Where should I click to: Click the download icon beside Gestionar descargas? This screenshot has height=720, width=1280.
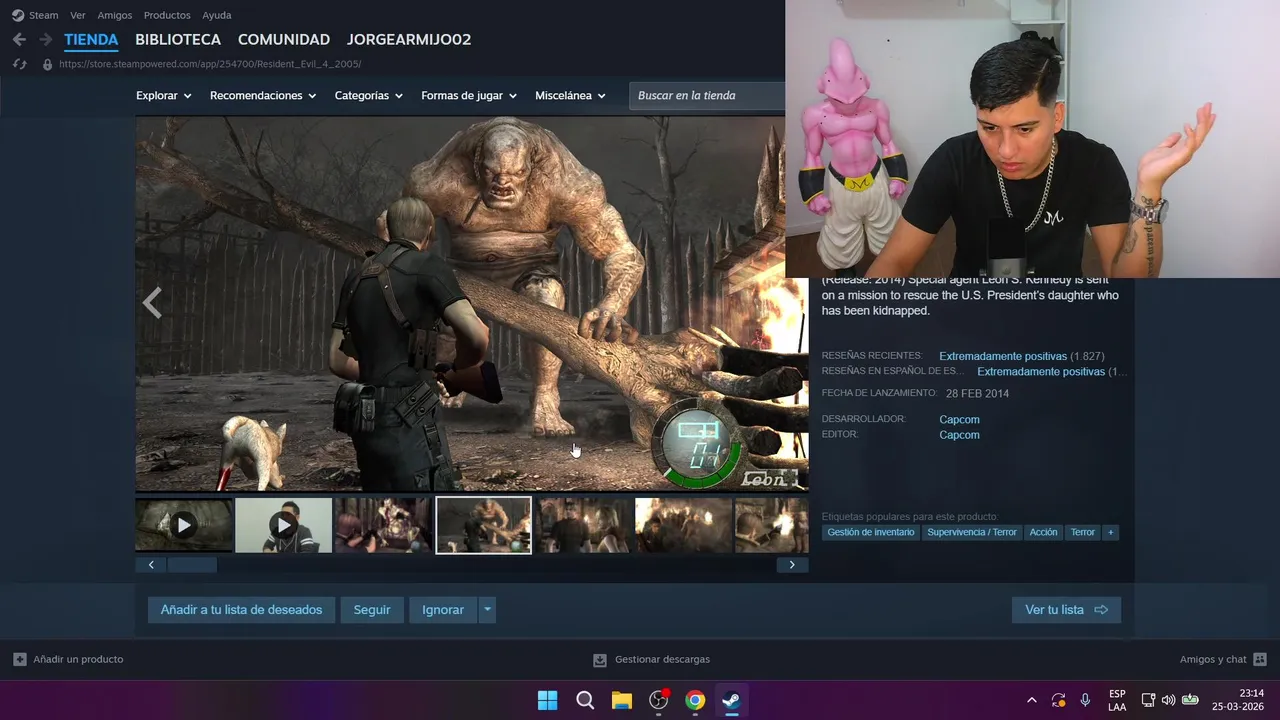pos(600,660)
